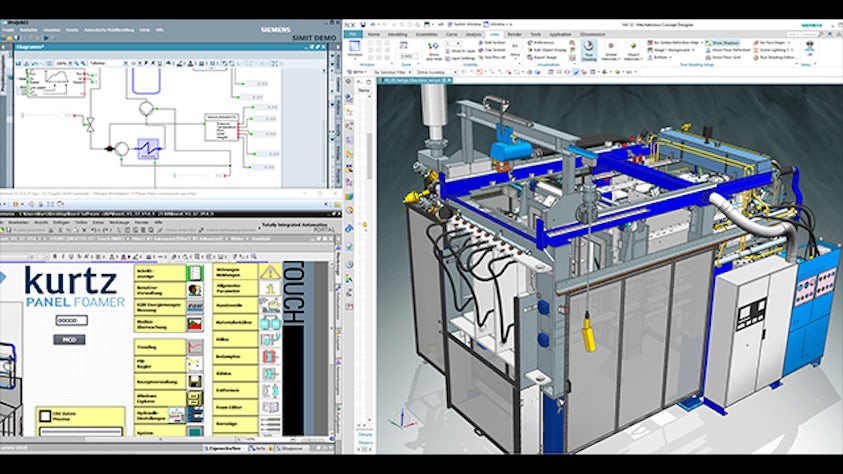
Task: Open the No Selection Filter dropdown
Action: [392, 71]
